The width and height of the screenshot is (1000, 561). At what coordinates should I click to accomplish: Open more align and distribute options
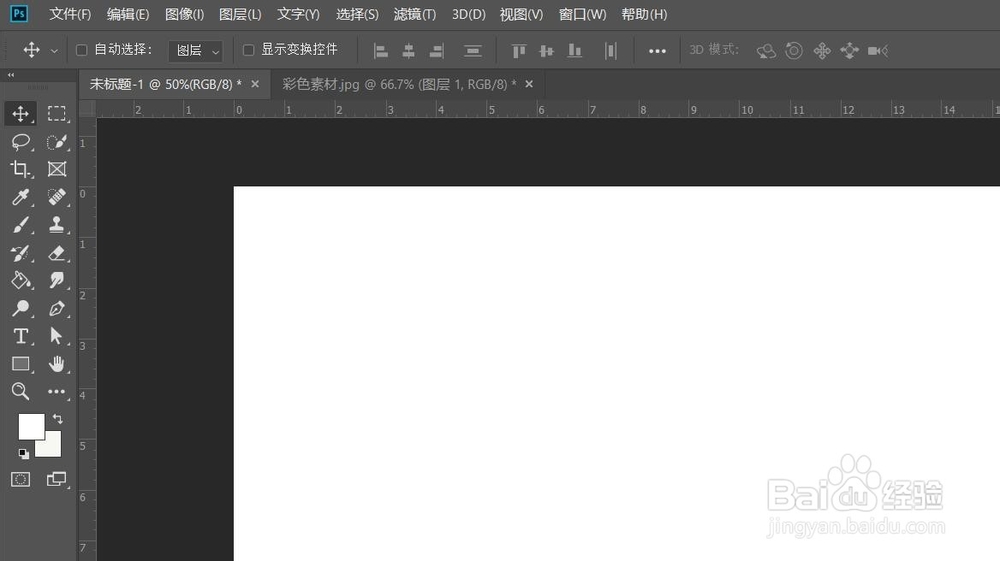657,51
